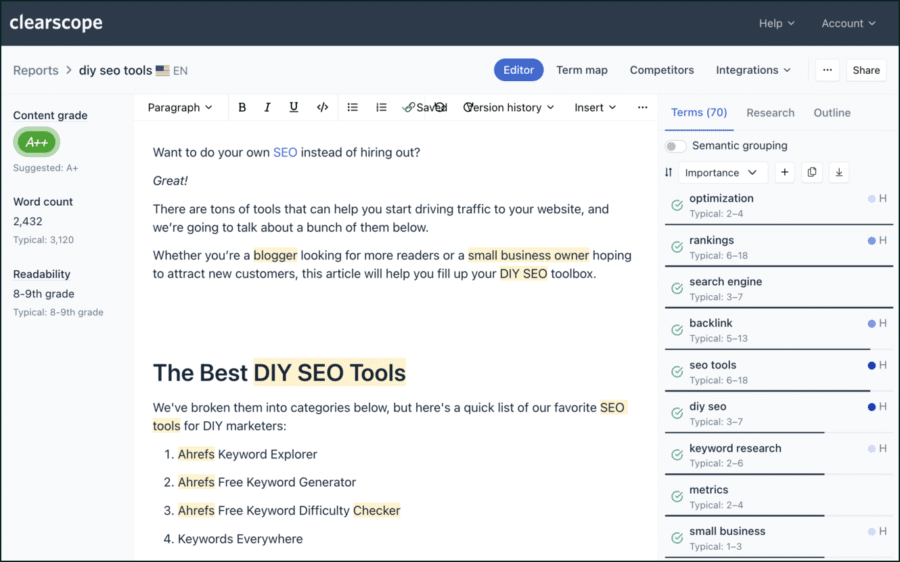900x562 pixels.
Task: Click the US flag language icon
Action: [162, 71]
